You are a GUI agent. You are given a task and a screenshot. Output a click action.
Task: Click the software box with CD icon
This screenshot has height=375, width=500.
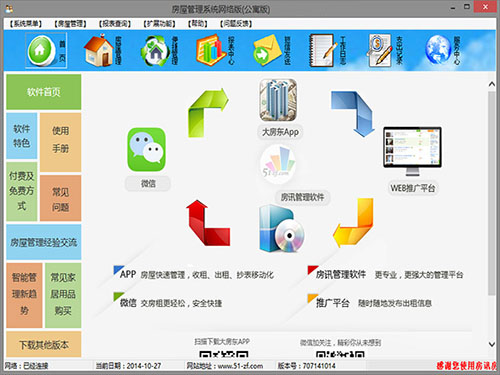coord(281,229)
